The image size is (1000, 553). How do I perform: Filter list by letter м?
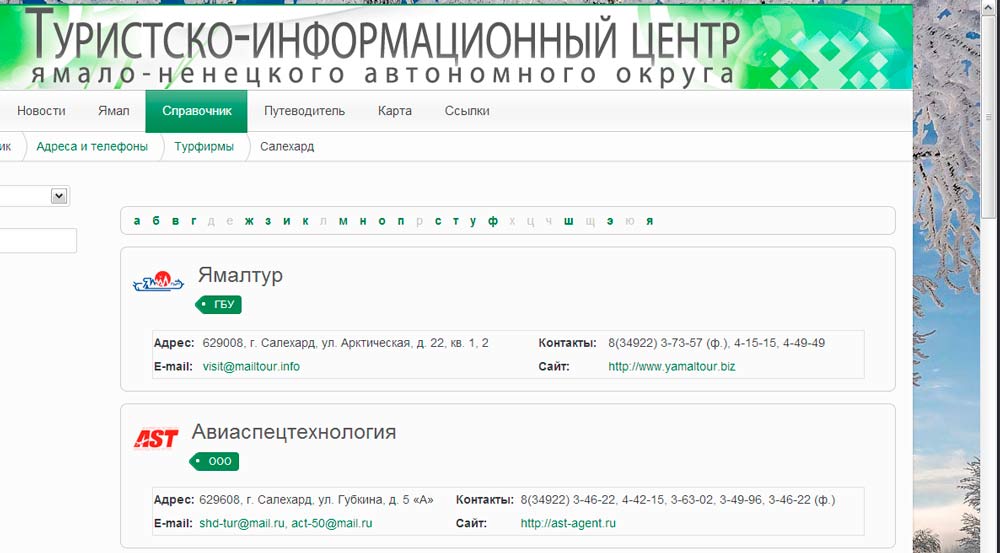pos(343,221)
